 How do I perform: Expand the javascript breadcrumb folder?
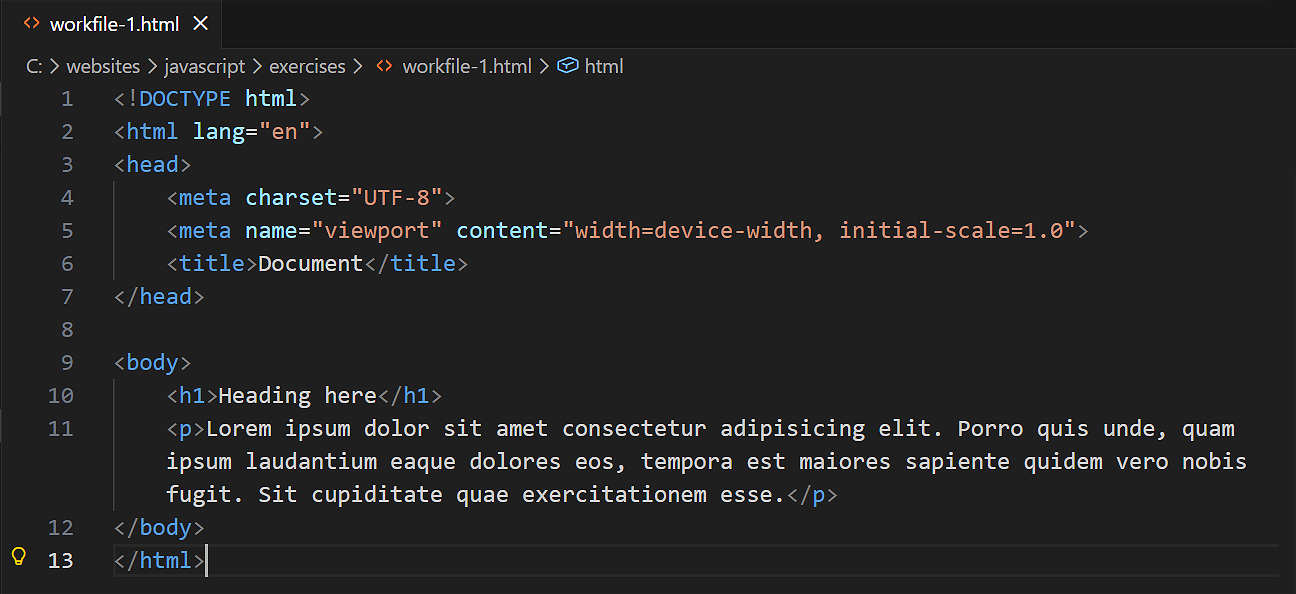click(205, 66)
